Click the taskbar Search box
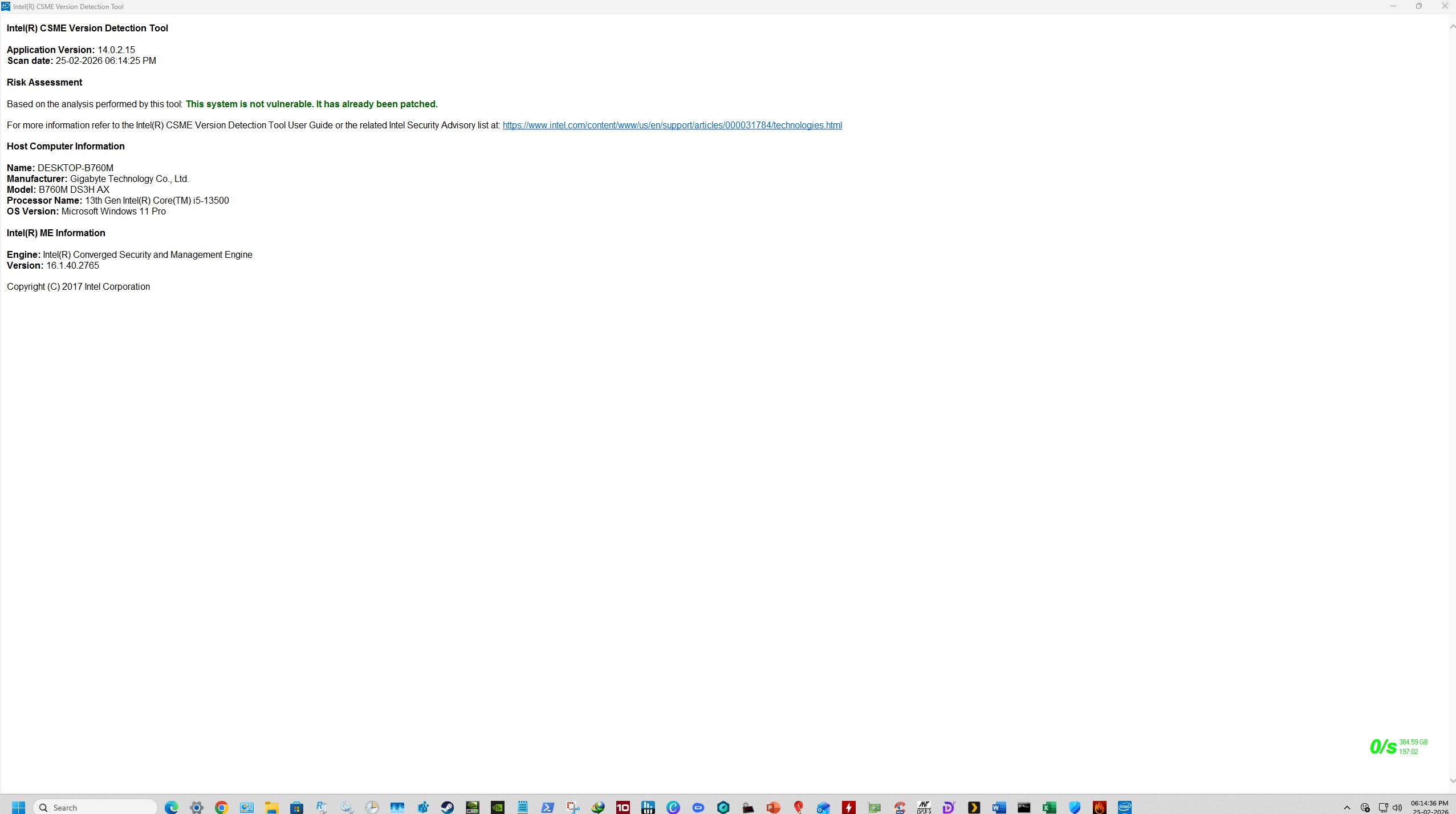The height and width of the screenshot is (814, 1456). point(96,807)
